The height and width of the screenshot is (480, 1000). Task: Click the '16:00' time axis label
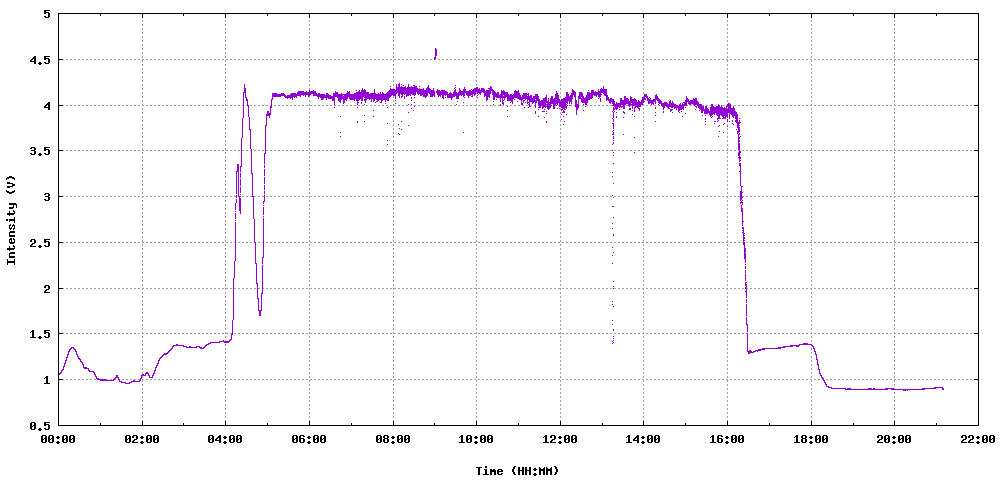tap(727, 439)
